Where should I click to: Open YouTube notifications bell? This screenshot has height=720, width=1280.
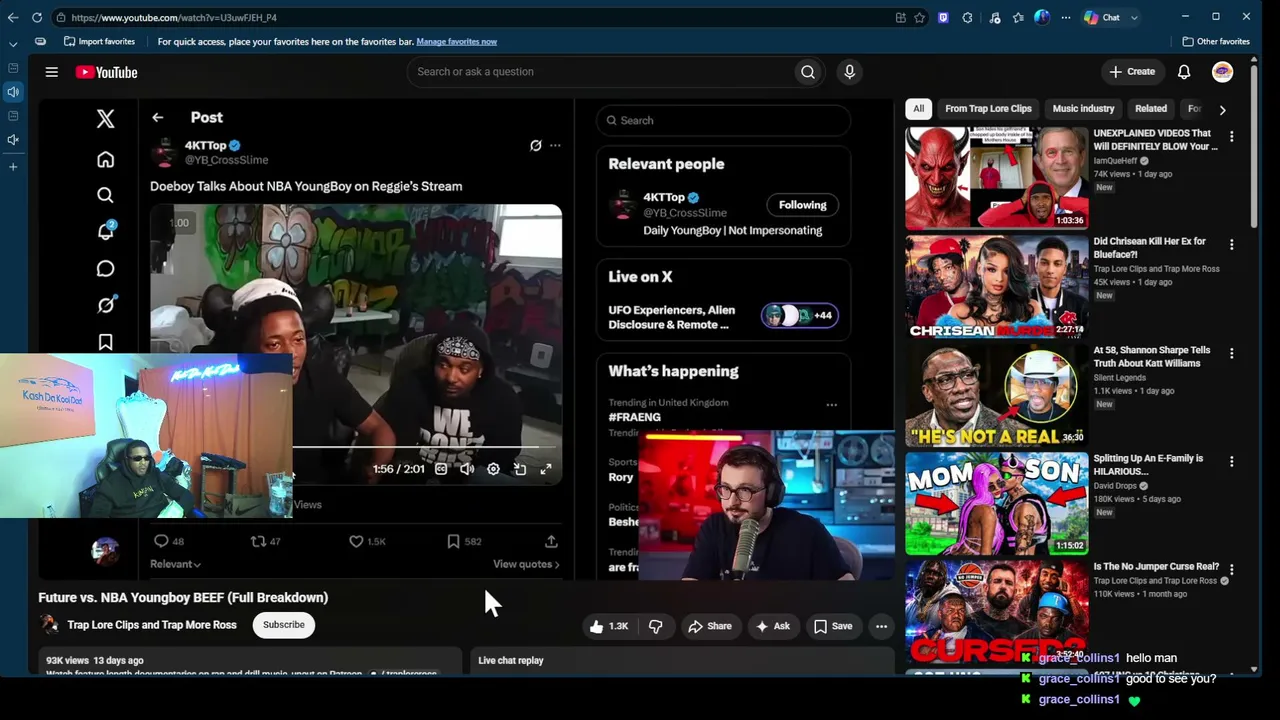tap(1183, 72)
